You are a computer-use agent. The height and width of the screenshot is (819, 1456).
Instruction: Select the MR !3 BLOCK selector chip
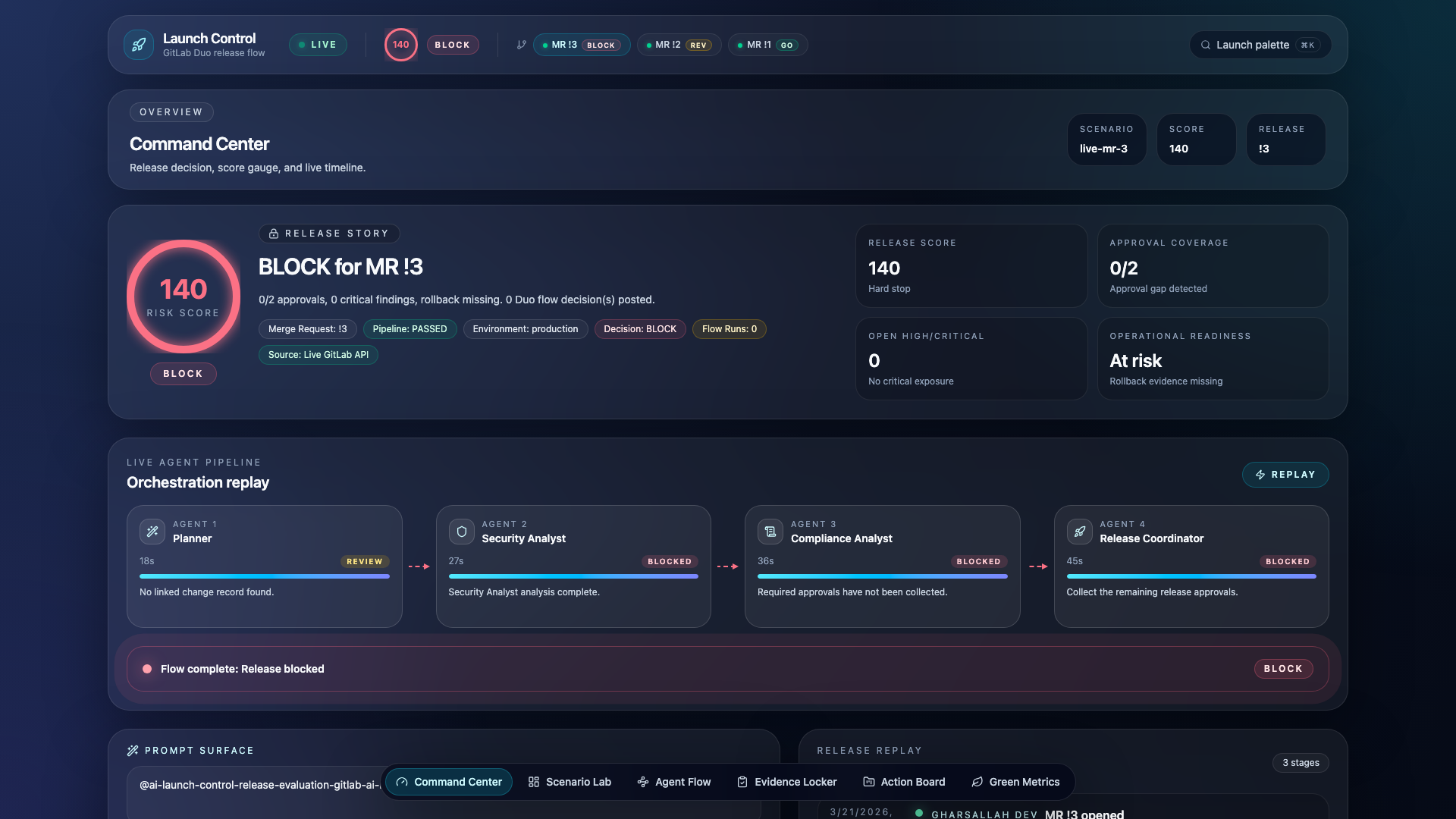[x=582, y=45]
